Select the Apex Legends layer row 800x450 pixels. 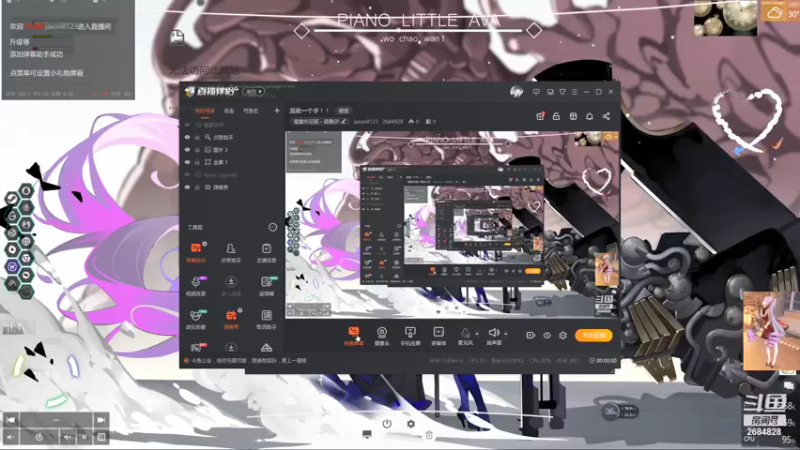[232, 174]
